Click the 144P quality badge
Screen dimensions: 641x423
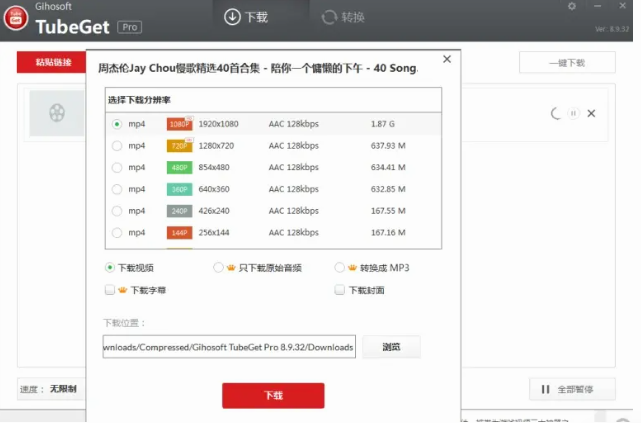tap(179, 233)
